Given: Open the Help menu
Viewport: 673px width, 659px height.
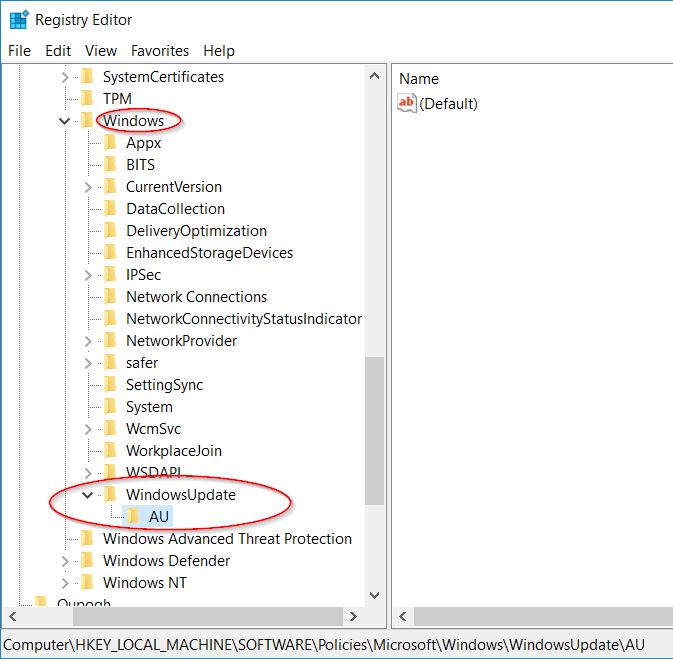Looking at the screenshot, I should click(219, 51).
